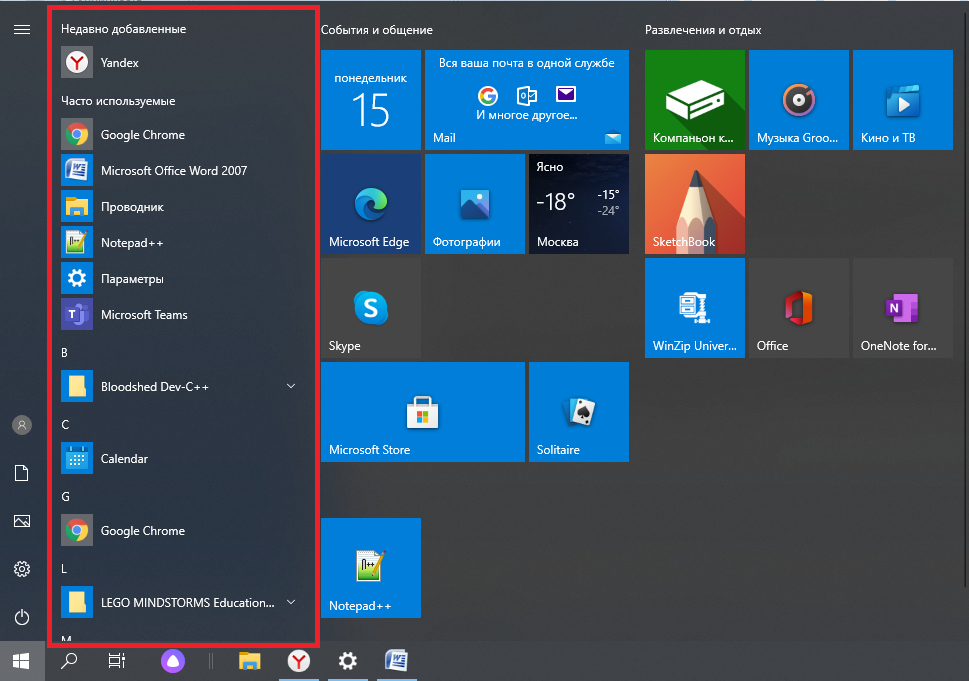Click the letter G section header
969x681 pixels.
point(66,497)
